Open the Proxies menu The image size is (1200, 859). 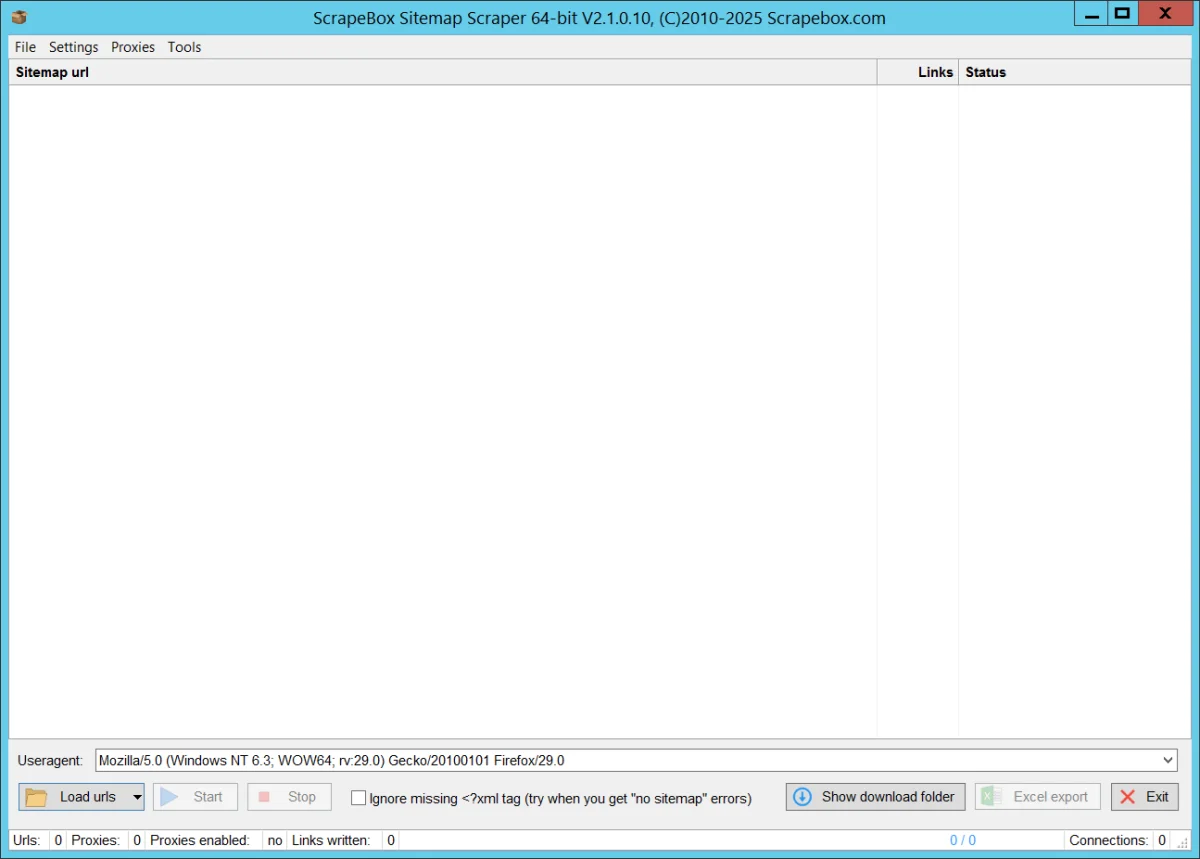coord(133,47)
